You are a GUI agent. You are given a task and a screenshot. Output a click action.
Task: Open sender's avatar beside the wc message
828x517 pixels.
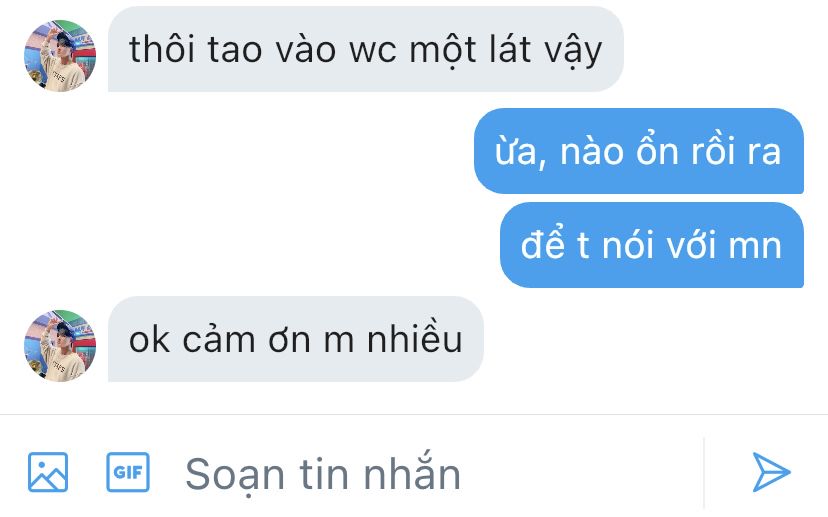click(x=60, y=56)
